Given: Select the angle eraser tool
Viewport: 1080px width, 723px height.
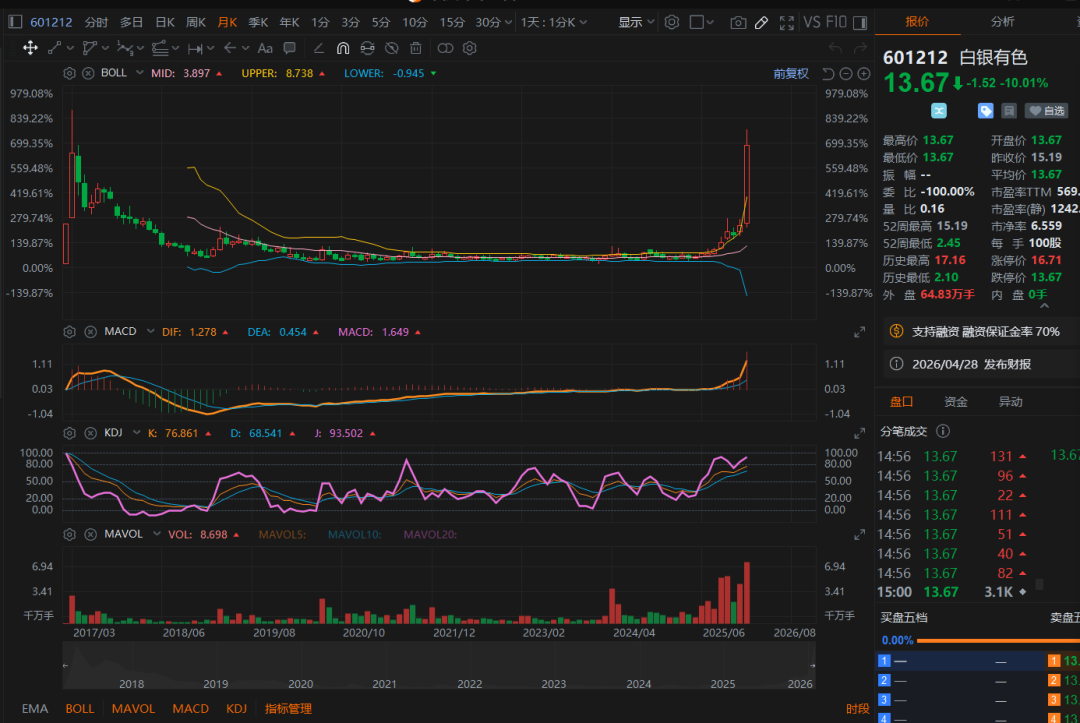Looking at the screenshot, I should (318, 48).
